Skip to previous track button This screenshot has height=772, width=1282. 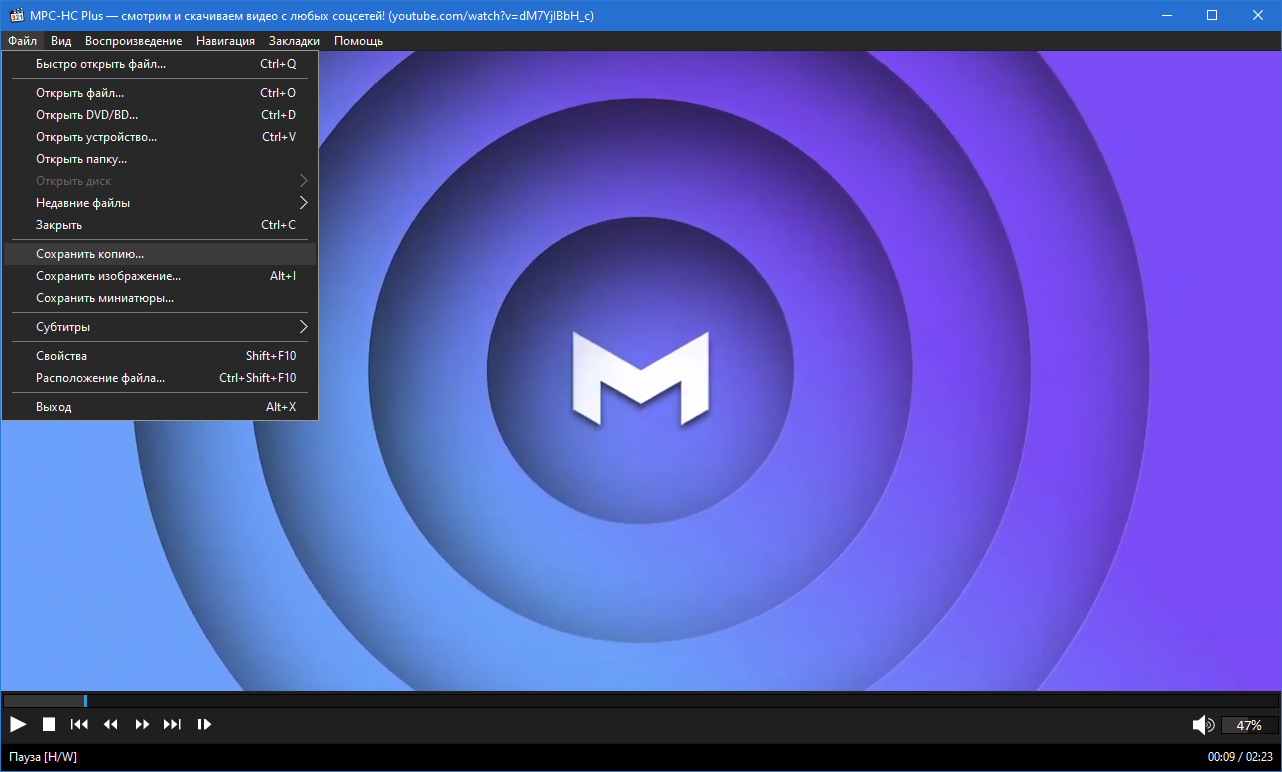click(80, 724)
